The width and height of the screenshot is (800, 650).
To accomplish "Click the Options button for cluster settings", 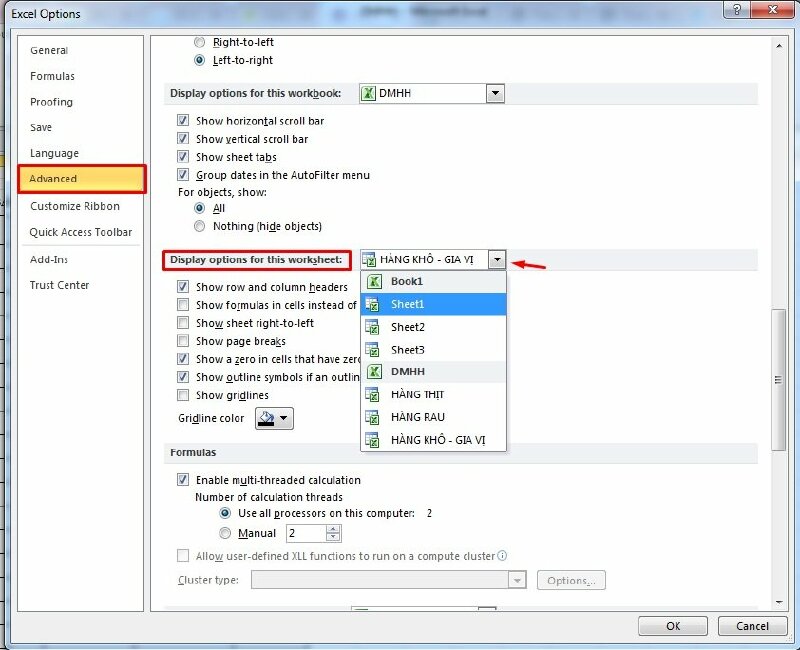I will pyautogui.click(x=571, y=580).
